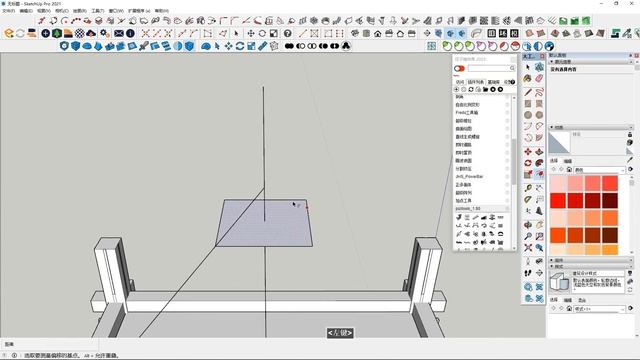Click the style preview thumbnail in Styles panel
Image resolution: width=640 pixels, height=360 pixels.
559,282
